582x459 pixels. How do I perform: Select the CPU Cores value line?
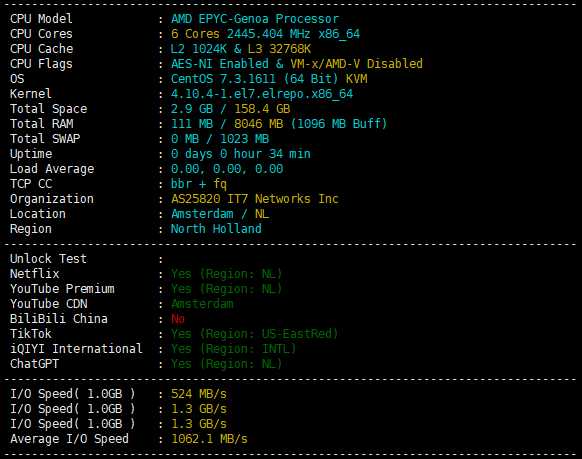(x=265, y=34)
